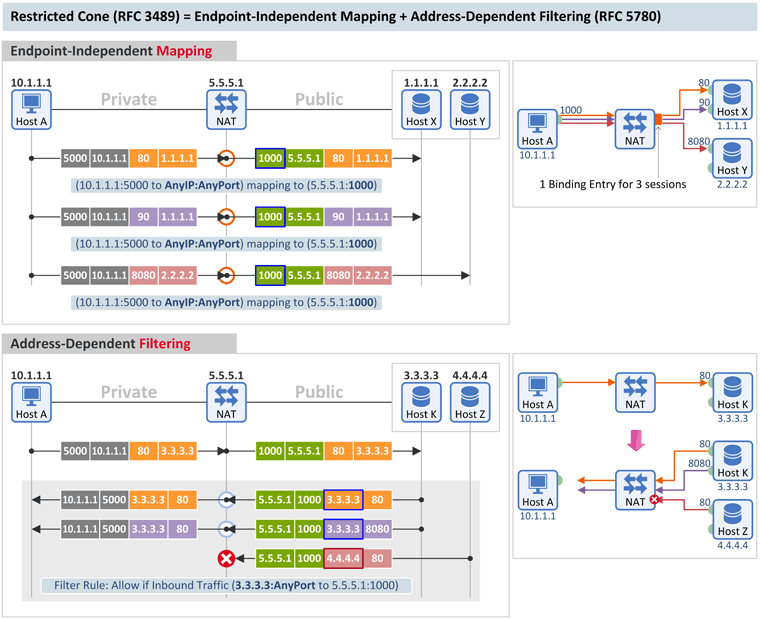
Task: Click the Host Y server icon at 2.2.2.2
Action: (x=470, y=110)
